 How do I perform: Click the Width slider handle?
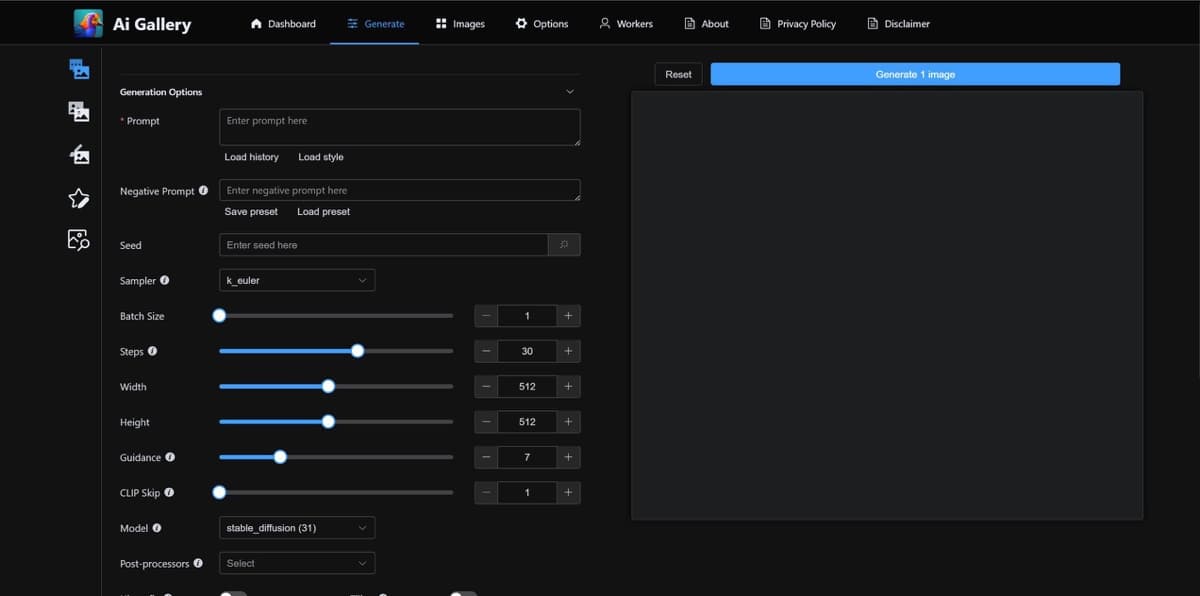pyautogui.click(x=328, y=386)
